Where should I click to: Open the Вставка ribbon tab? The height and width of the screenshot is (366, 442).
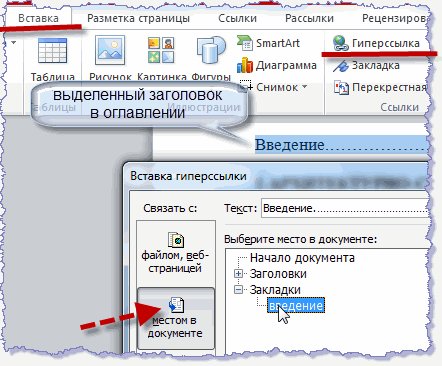(x=38, y=18)
